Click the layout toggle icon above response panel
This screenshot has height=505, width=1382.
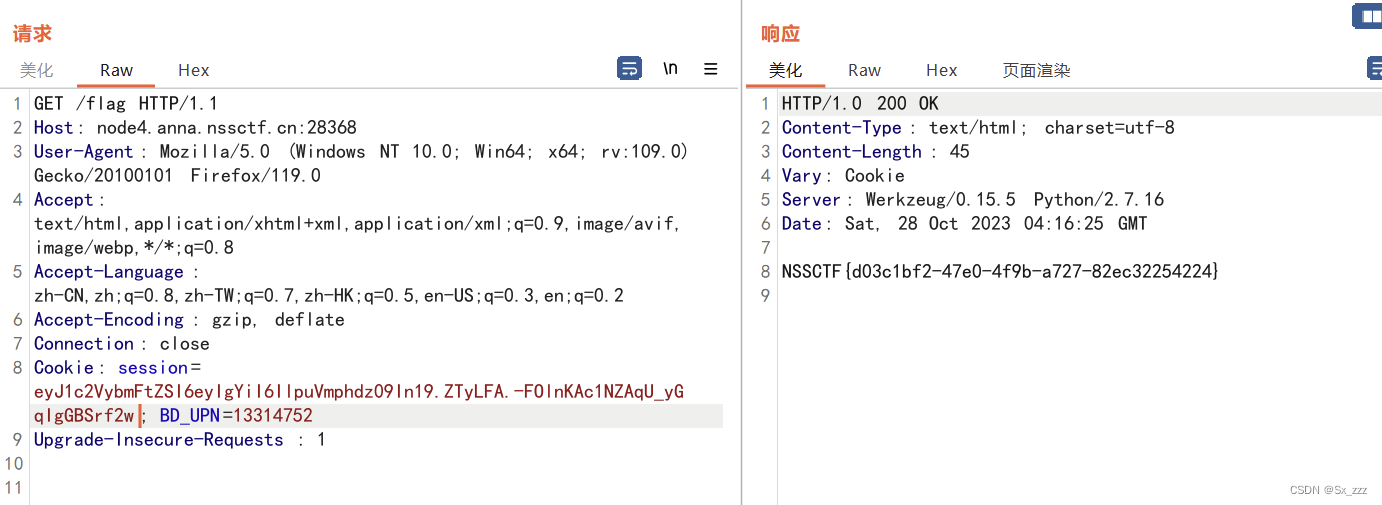tap(1367, 15)
